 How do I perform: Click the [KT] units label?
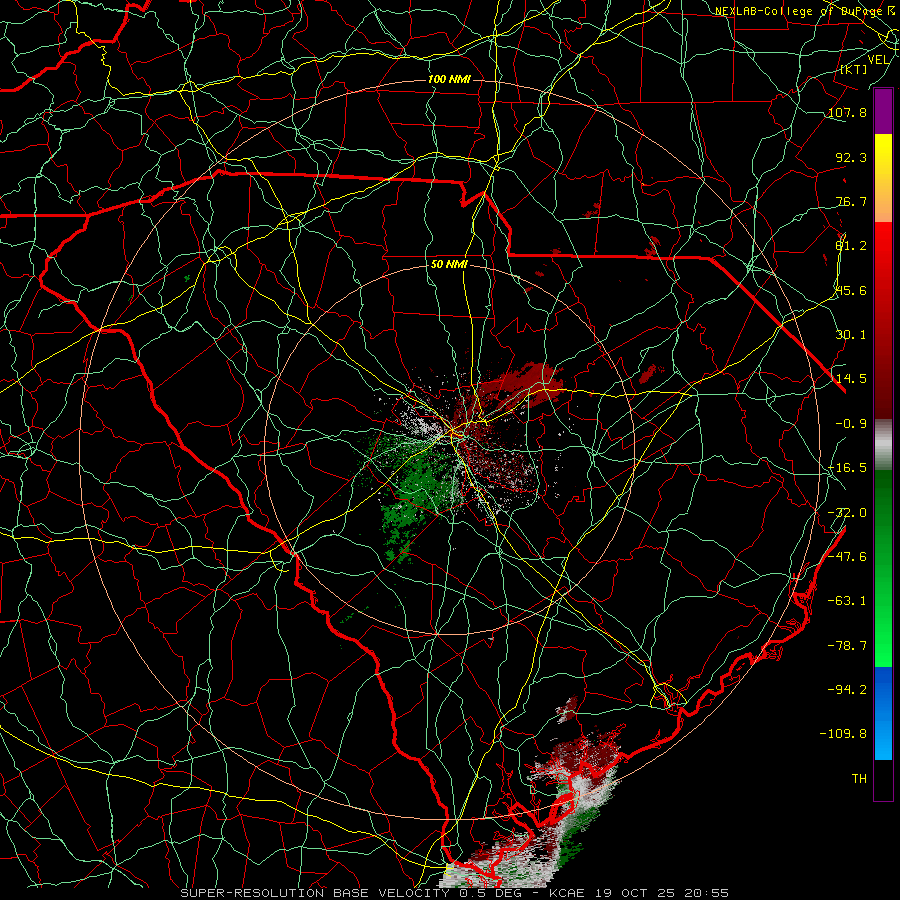(853, 70)
